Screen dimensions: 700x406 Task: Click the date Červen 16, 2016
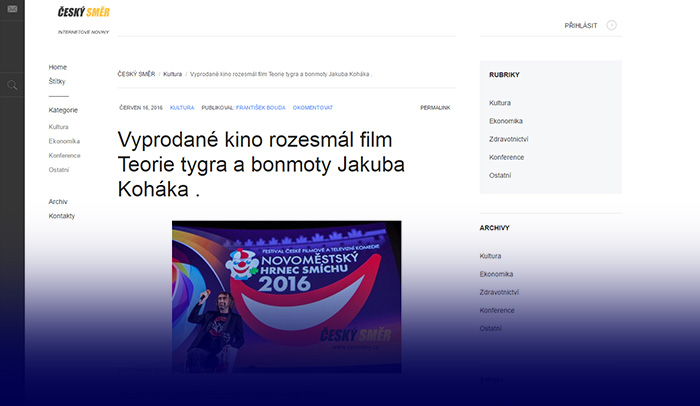(141, 108)
